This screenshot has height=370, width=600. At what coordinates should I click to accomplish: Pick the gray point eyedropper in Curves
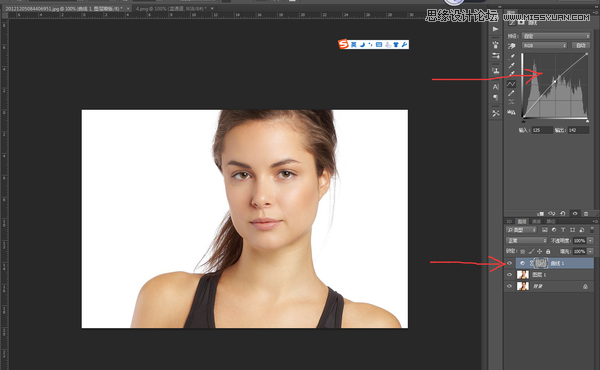[x=511, y=65]
